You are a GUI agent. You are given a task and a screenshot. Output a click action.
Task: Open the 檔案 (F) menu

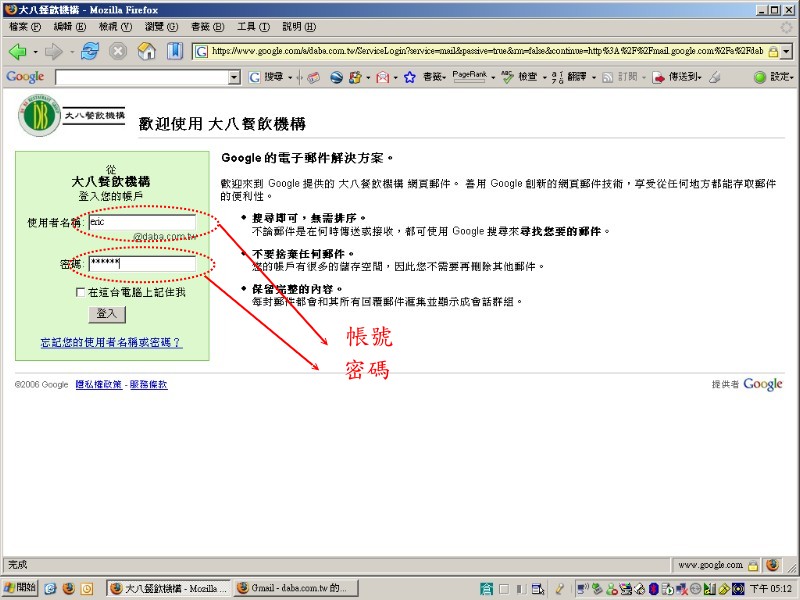24,27
